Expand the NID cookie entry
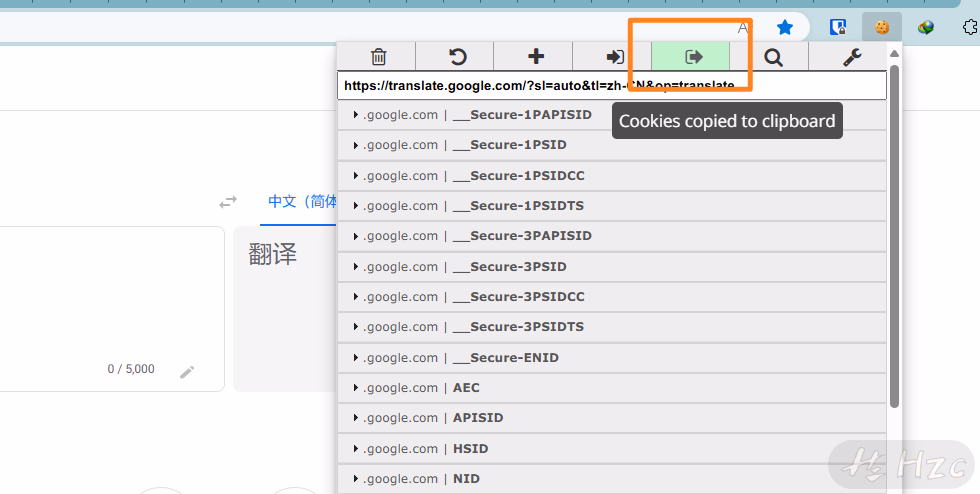 (612, 479)
